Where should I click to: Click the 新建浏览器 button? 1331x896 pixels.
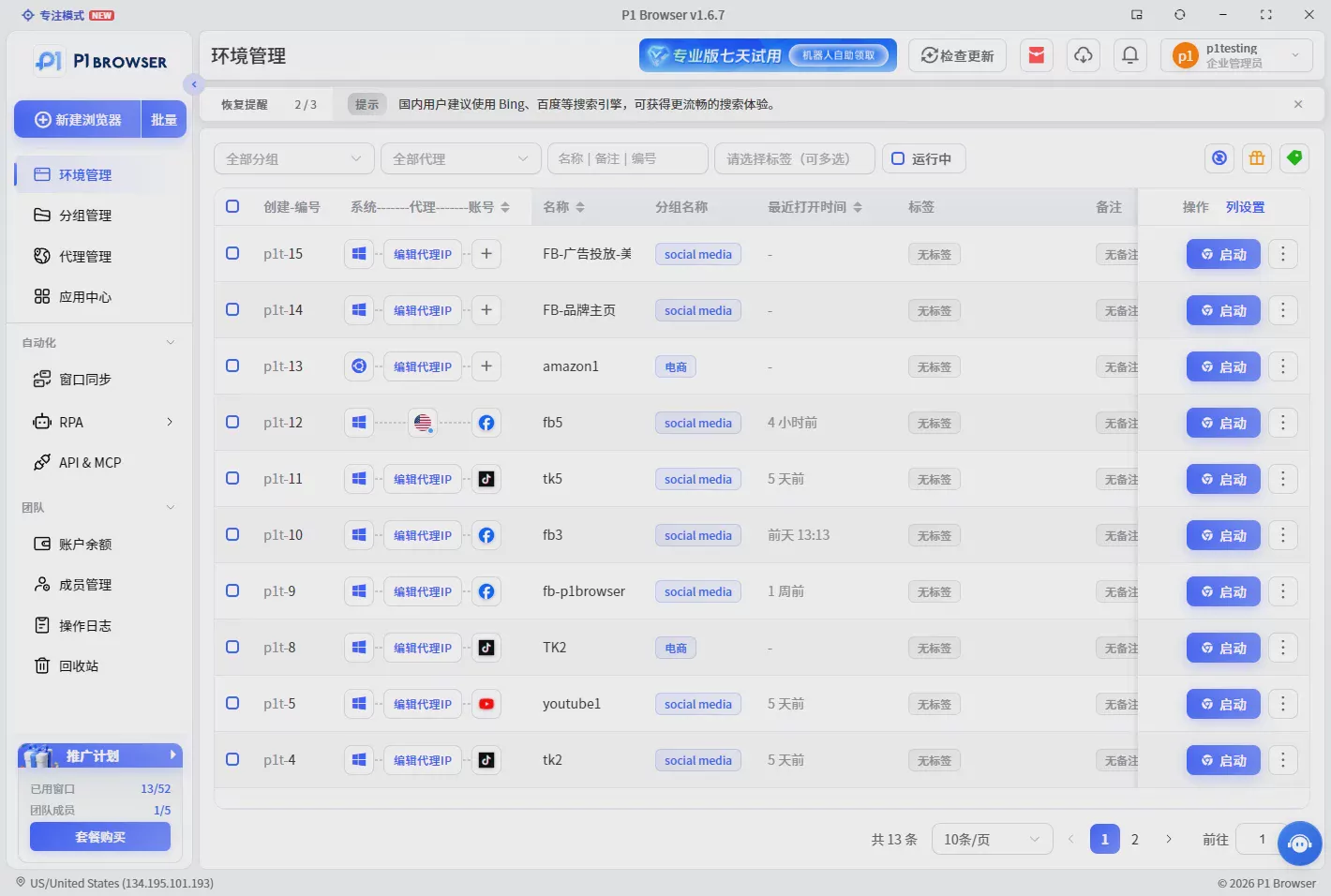(78, 120)
